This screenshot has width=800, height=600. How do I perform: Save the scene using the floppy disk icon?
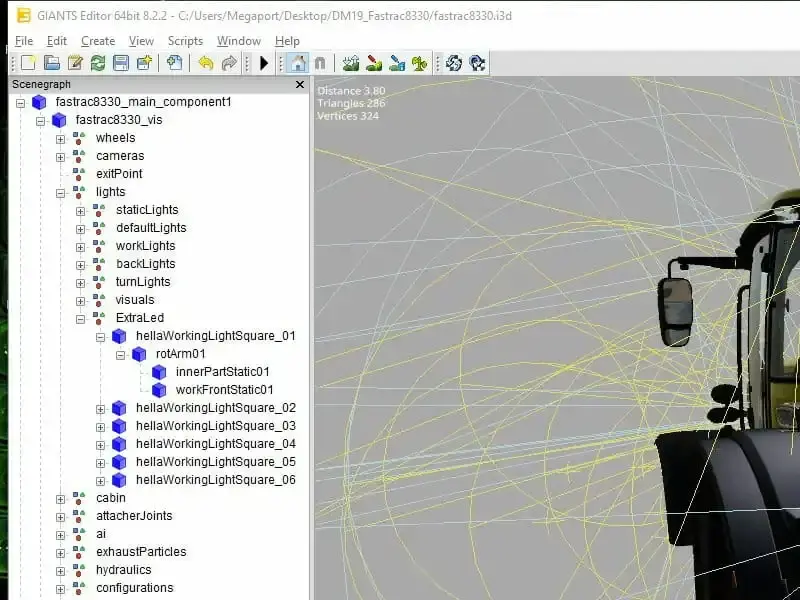coord(121,63)
